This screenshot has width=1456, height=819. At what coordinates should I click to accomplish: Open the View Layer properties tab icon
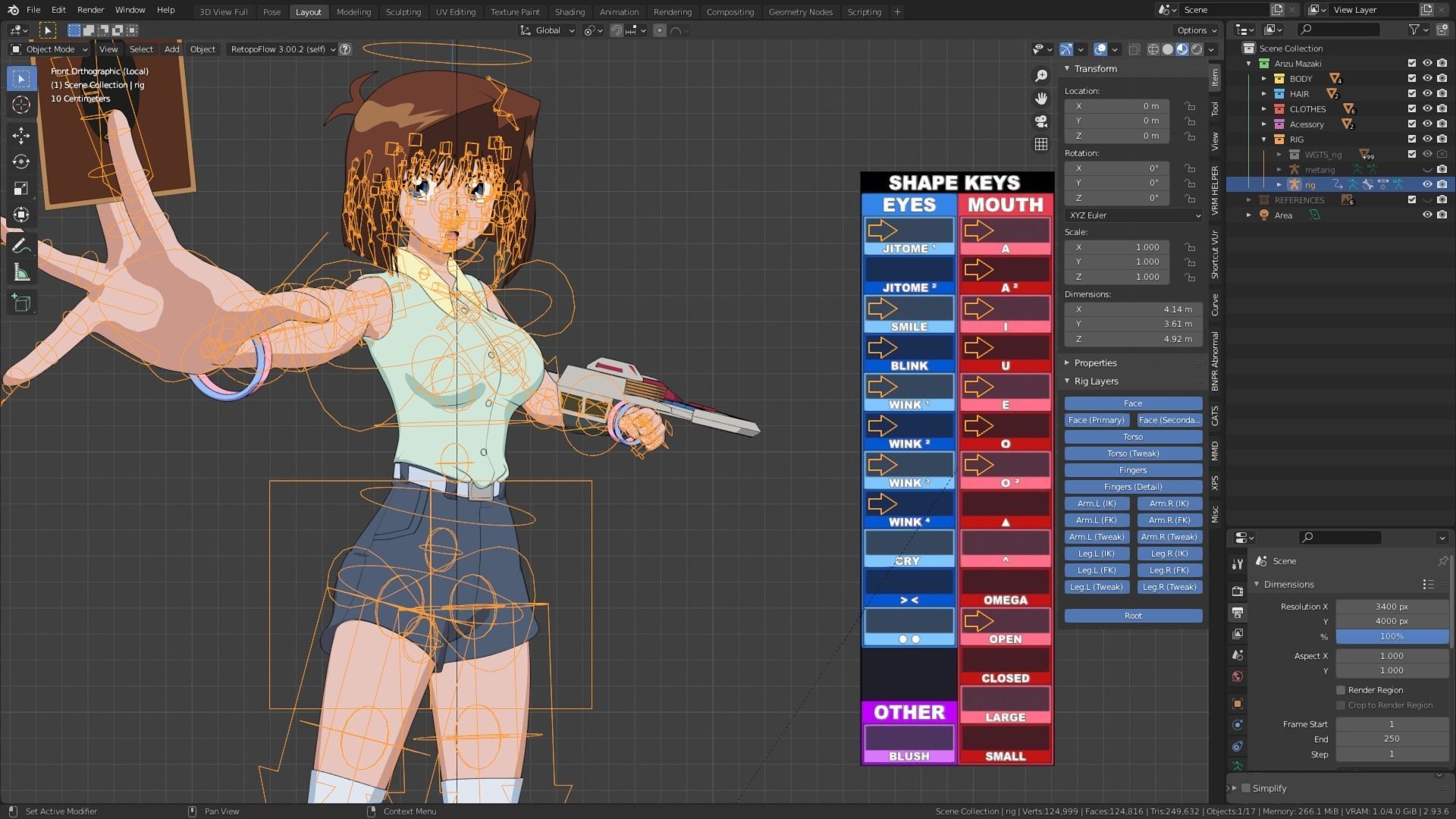1238,633
